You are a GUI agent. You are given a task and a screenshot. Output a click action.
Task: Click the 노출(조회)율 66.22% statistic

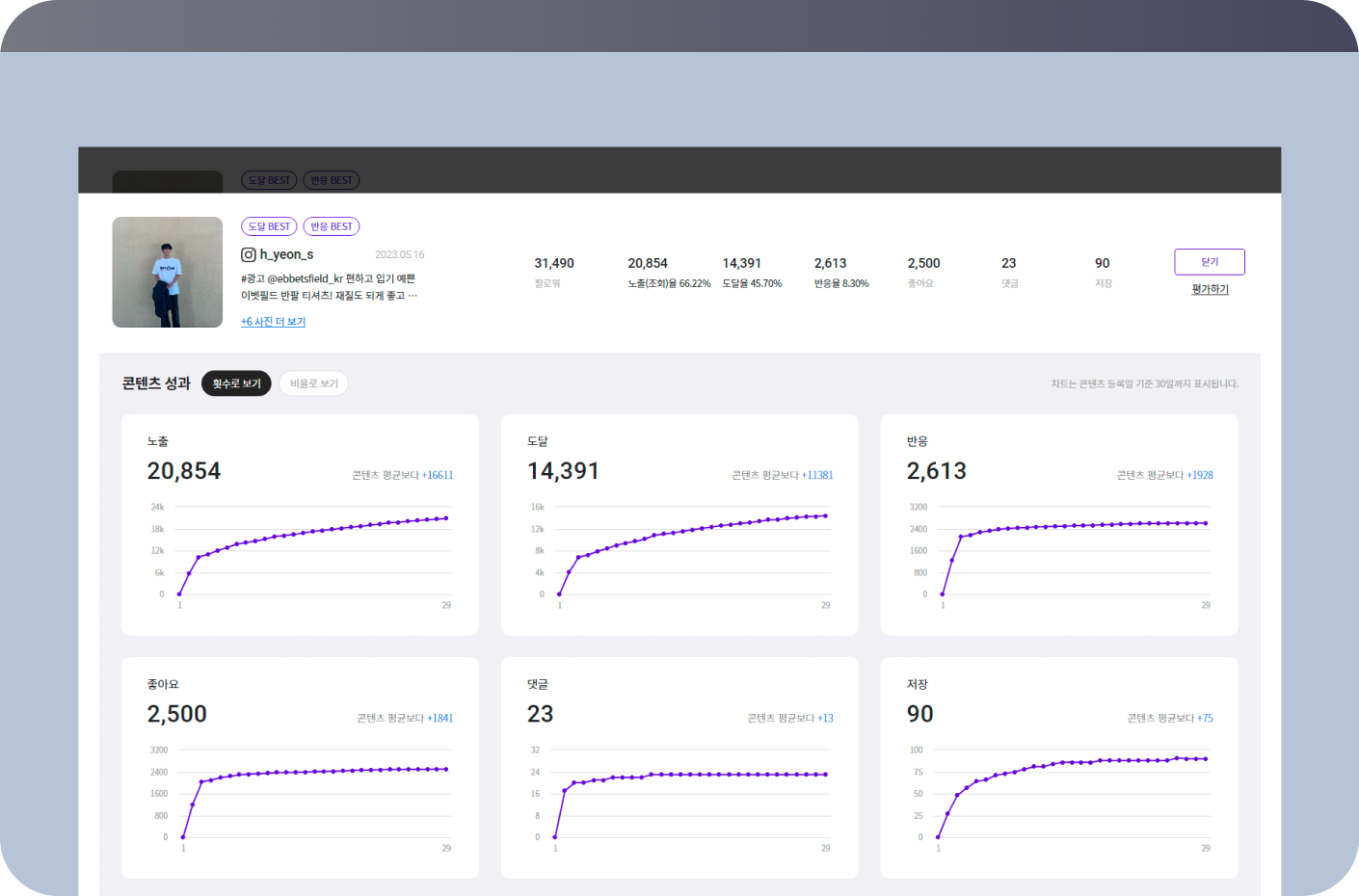[x=669, y=283]
